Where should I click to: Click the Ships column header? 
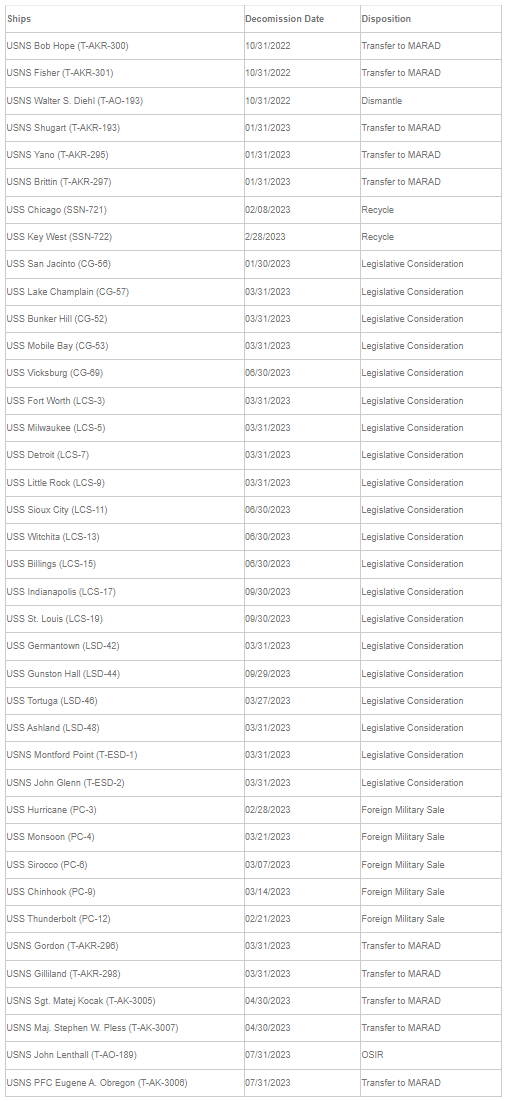[124, 19]
